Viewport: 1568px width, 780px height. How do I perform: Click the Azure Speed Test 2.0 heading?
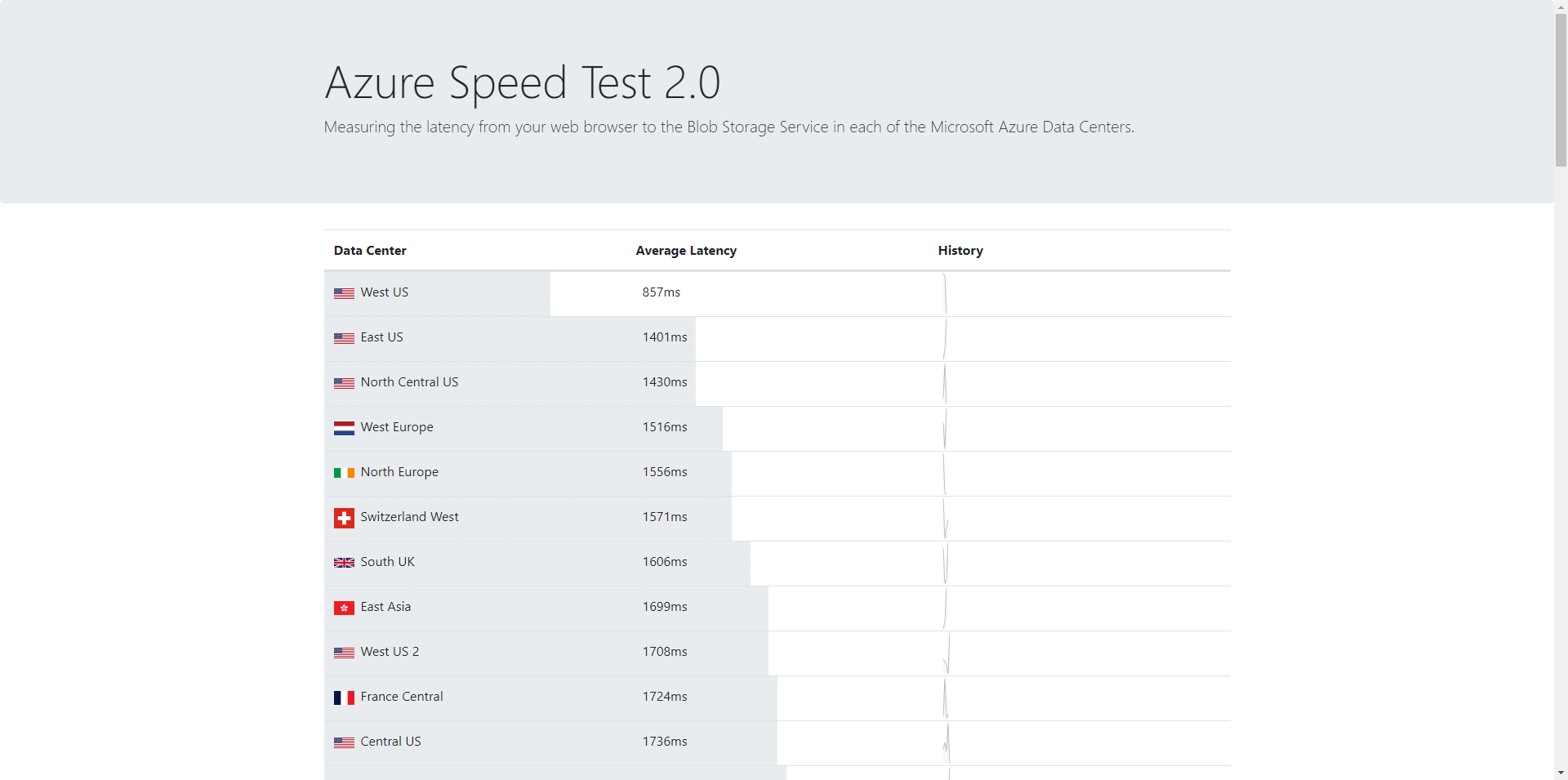point(523,82)
